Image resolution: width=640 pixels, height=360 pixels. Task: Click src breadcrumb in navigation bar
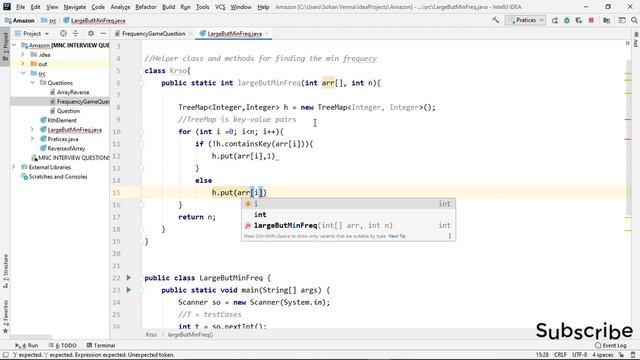(x=49, y=20)
